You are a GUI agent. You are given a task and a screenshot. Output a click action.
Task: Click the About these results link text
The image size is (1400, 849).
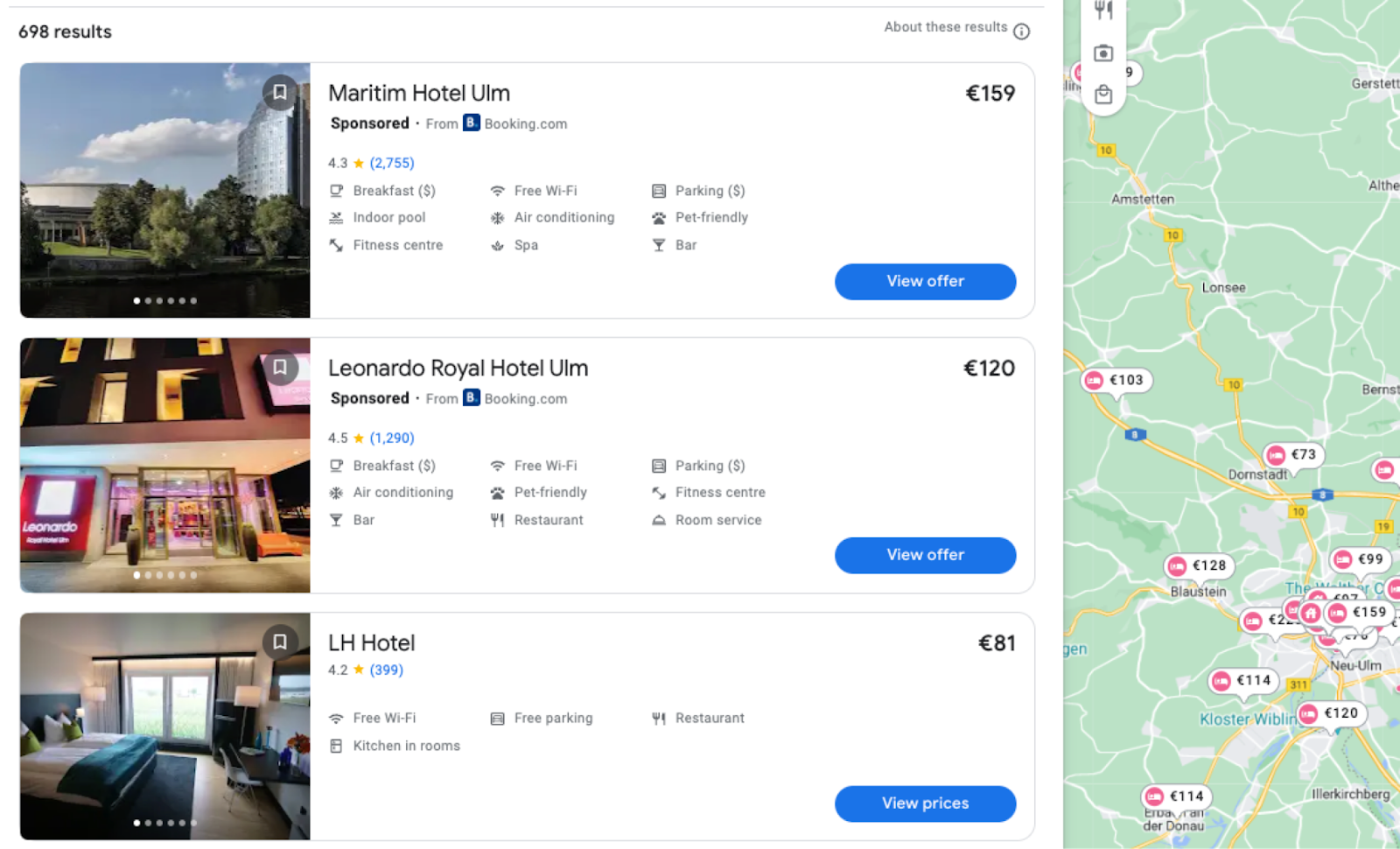pyautogui.click(x=945, y=27)
